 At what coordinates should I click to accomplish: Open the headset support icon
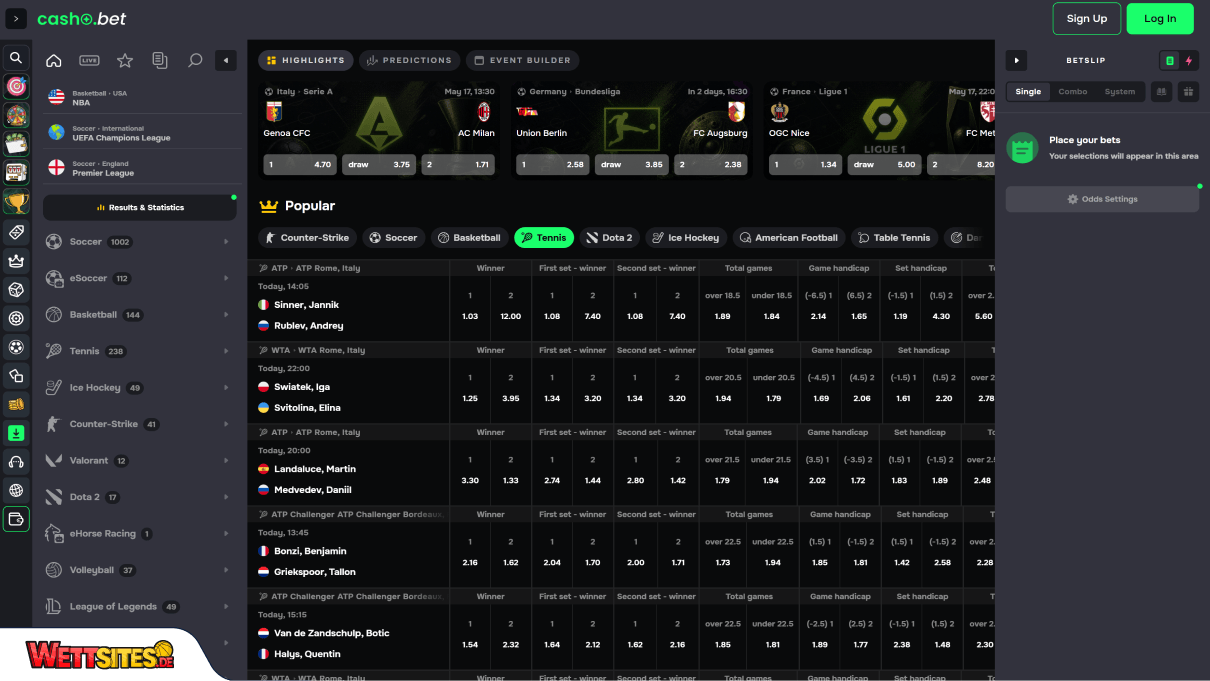click(16, 462)
